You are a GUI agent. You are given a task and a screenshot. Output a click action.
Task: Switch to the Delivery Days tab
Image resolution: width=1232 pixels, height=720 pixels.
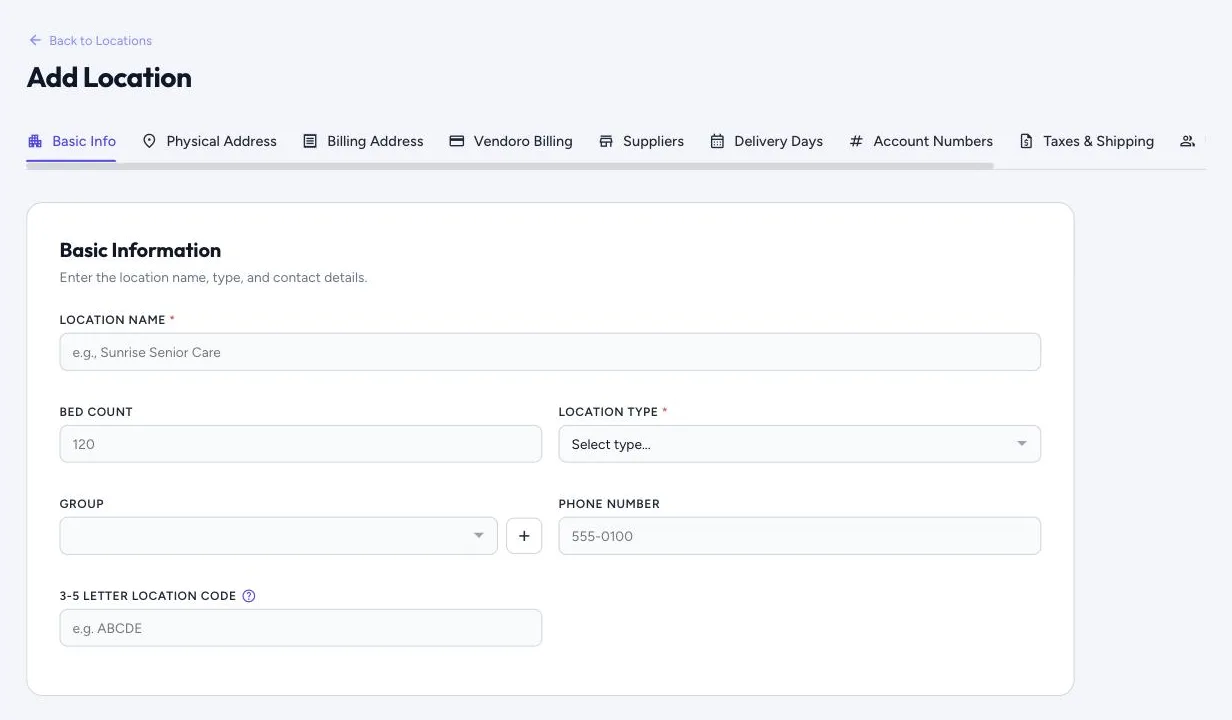click(x=766, y=141)
